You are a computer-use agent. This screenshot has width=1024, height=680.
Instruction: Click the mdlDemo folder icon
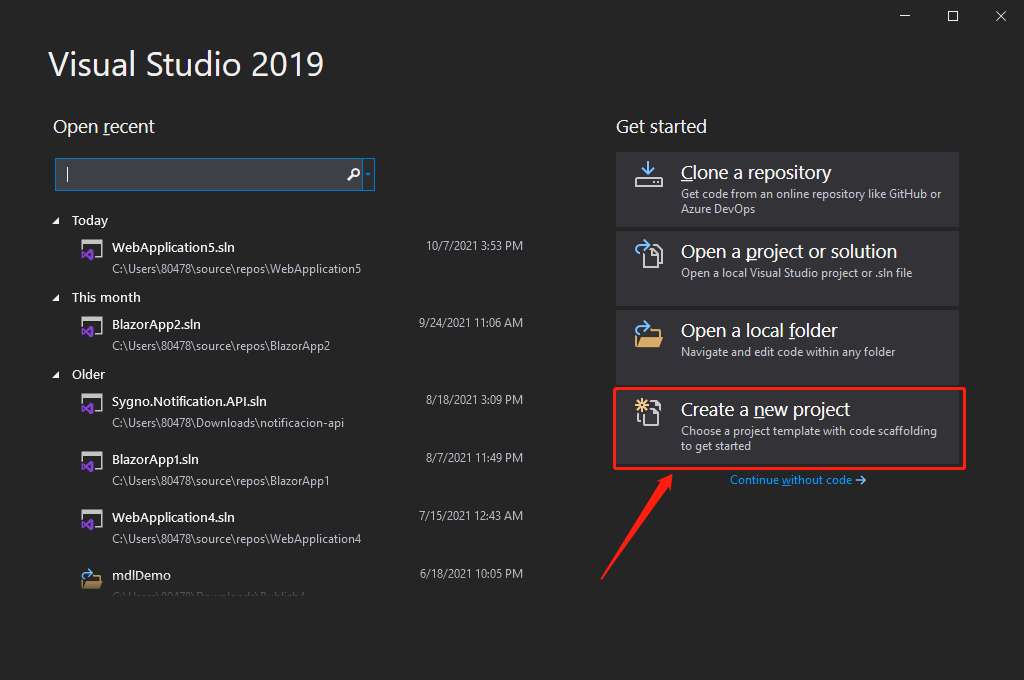coord(92,578)
